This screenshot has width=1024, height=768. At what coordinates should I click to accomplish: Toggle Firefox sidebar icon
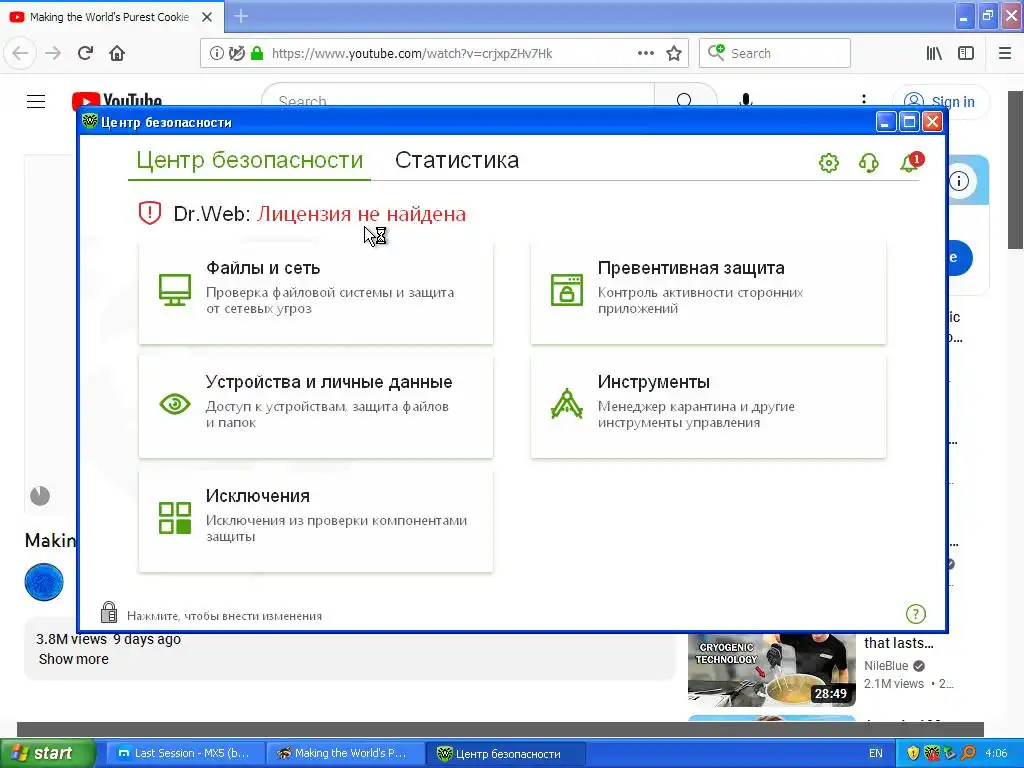[966, 53]
